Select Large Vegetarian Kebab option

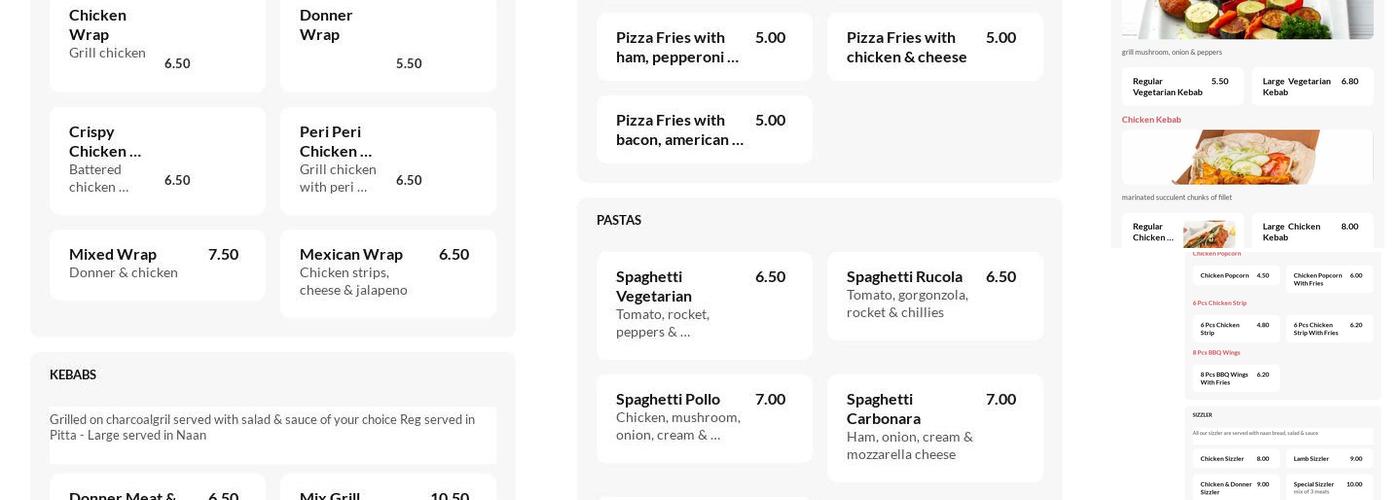1311,87
